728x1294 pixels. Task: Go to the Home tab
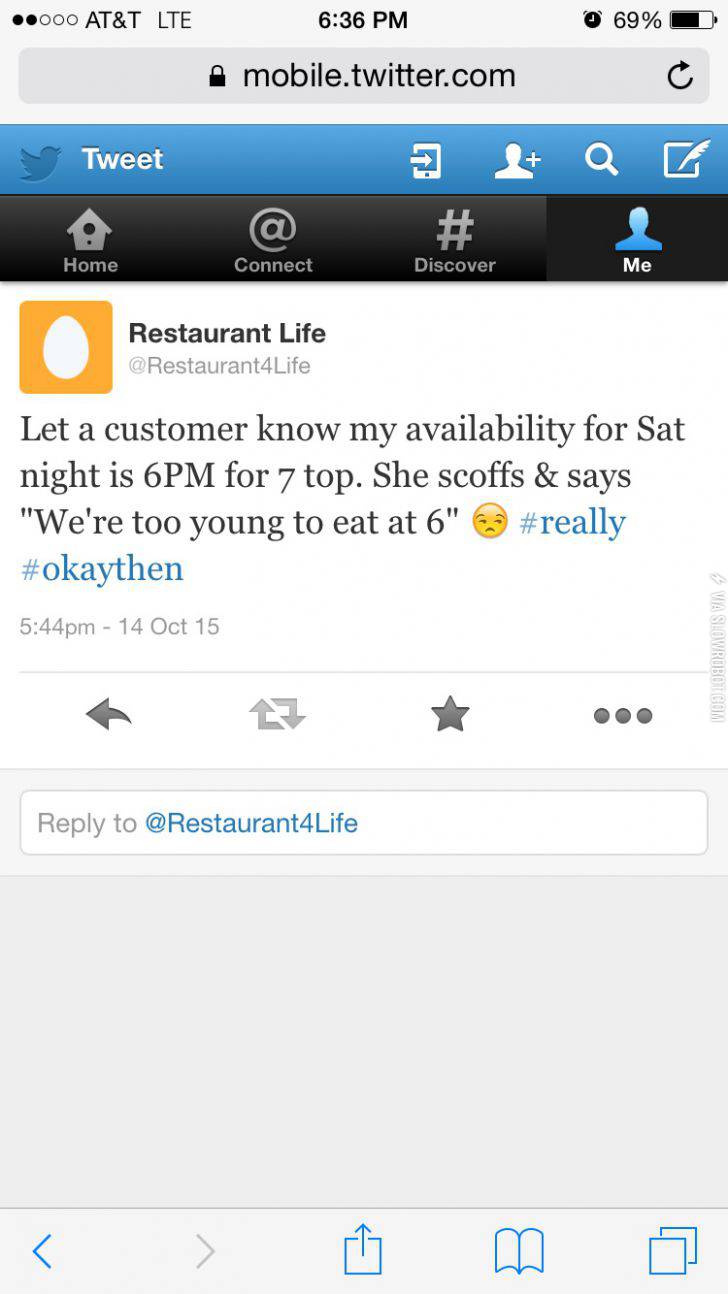pyautogui.click(x=90, y=240)
